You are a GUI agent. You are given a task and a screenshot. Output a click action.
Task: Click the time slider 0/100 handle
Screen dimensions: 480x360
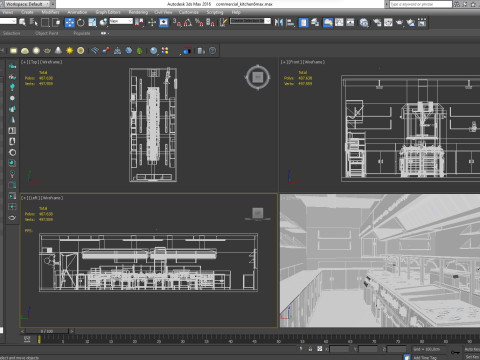tap(47, 331)
